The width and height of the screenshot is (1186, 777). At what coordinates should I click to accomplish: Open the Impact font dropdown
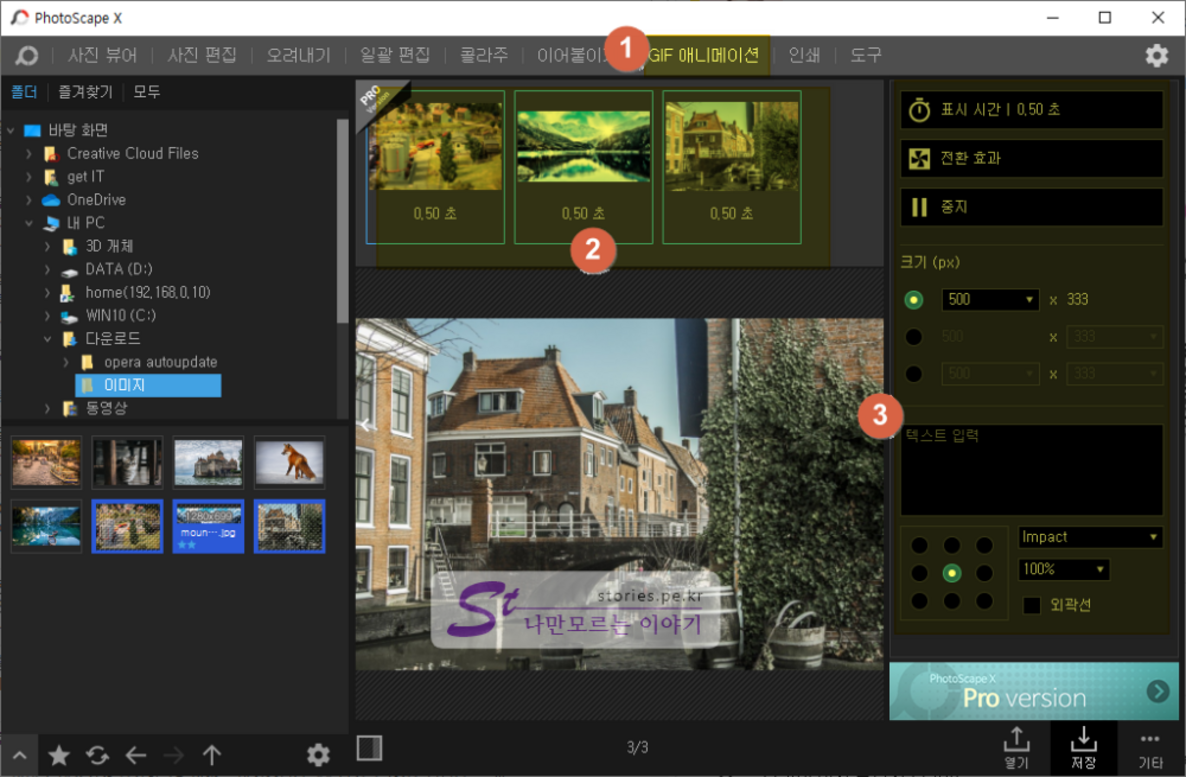tap(1090, 537)
